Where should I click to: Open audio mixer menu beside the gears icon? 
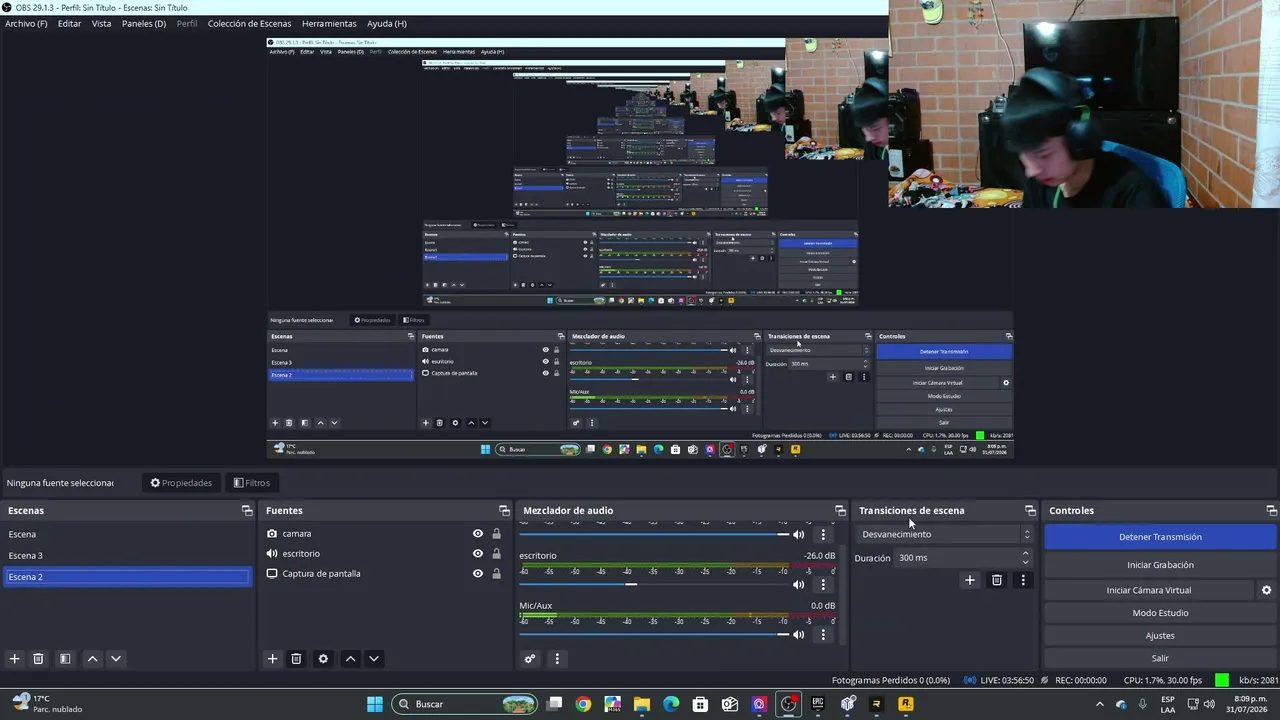click(x=557, y=659)
